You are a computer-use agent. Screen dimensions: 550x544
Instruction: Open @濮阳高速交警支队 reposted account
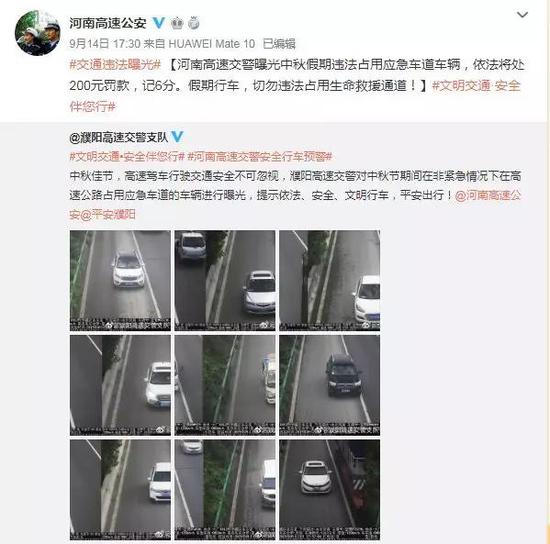coord(119,137)
